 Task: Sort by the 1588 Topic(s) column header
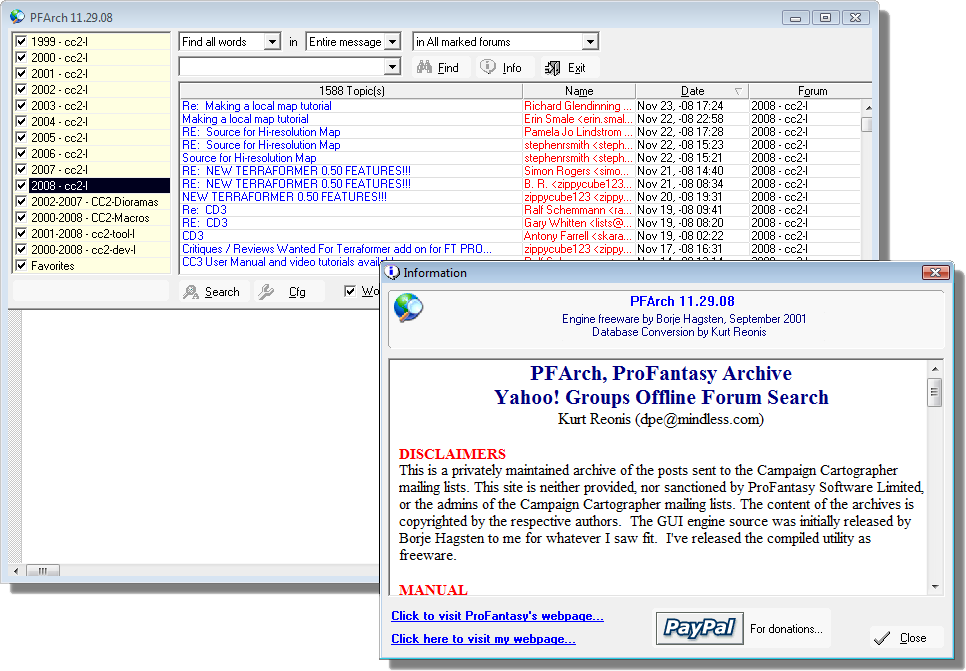click(351, 91)
